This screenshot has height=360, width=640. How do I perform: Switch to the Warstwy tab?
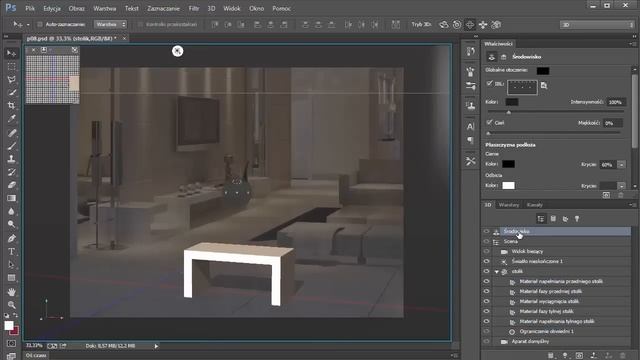[x=509, y=205]
